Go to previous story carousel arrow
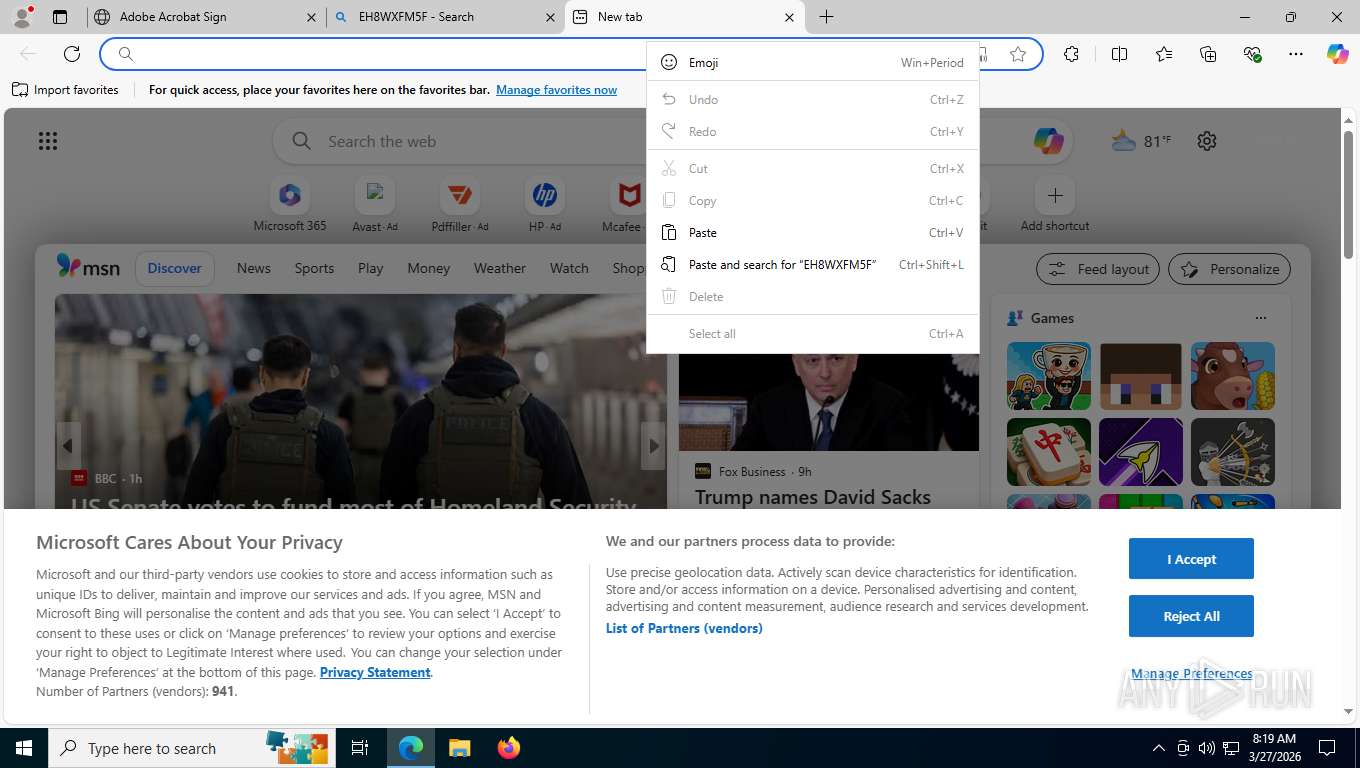The height and width of the screenshot is (768, 1360). 68,446
